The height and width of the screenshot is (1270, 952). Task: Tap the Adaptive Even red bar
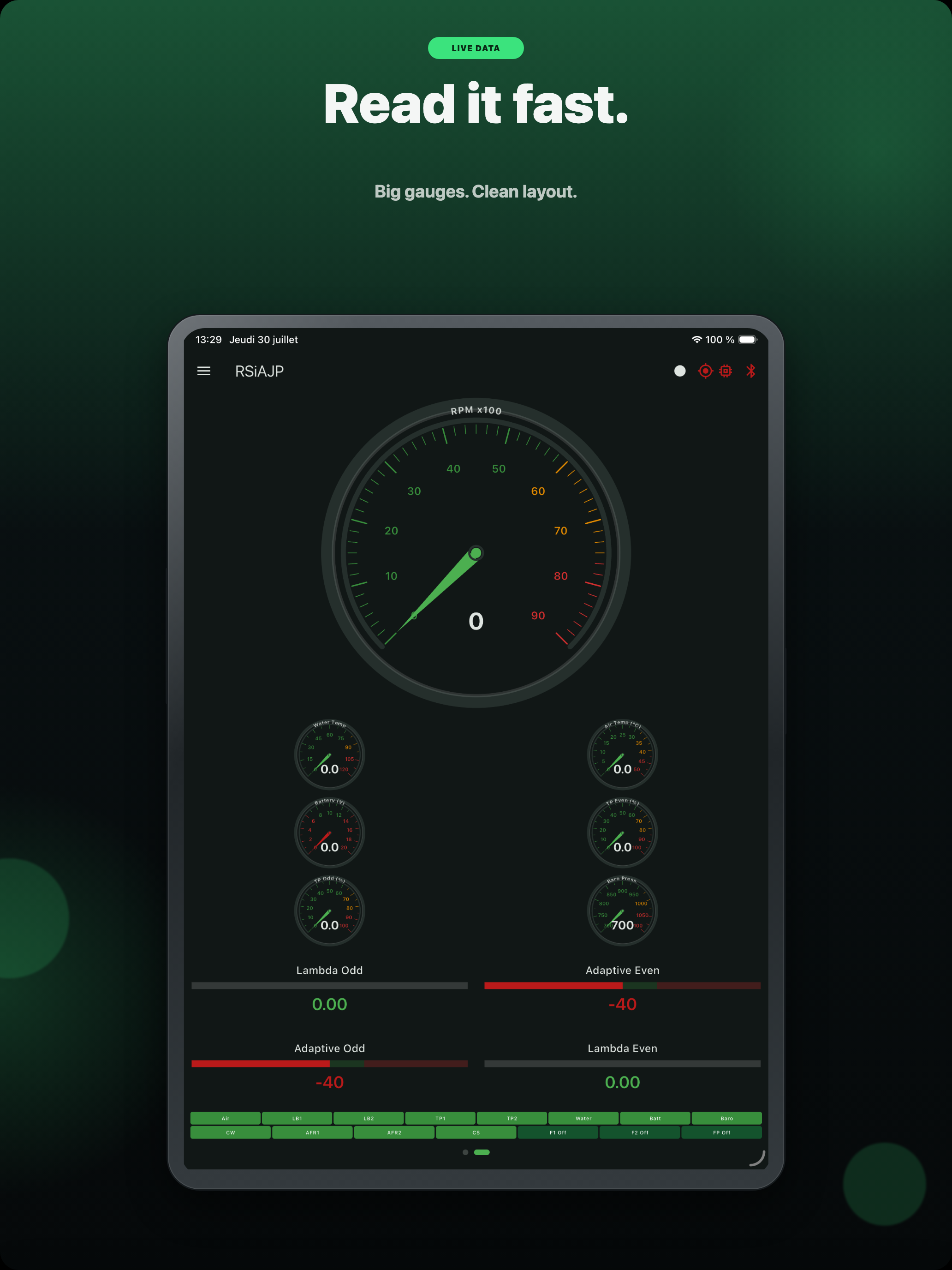[623, 985]
